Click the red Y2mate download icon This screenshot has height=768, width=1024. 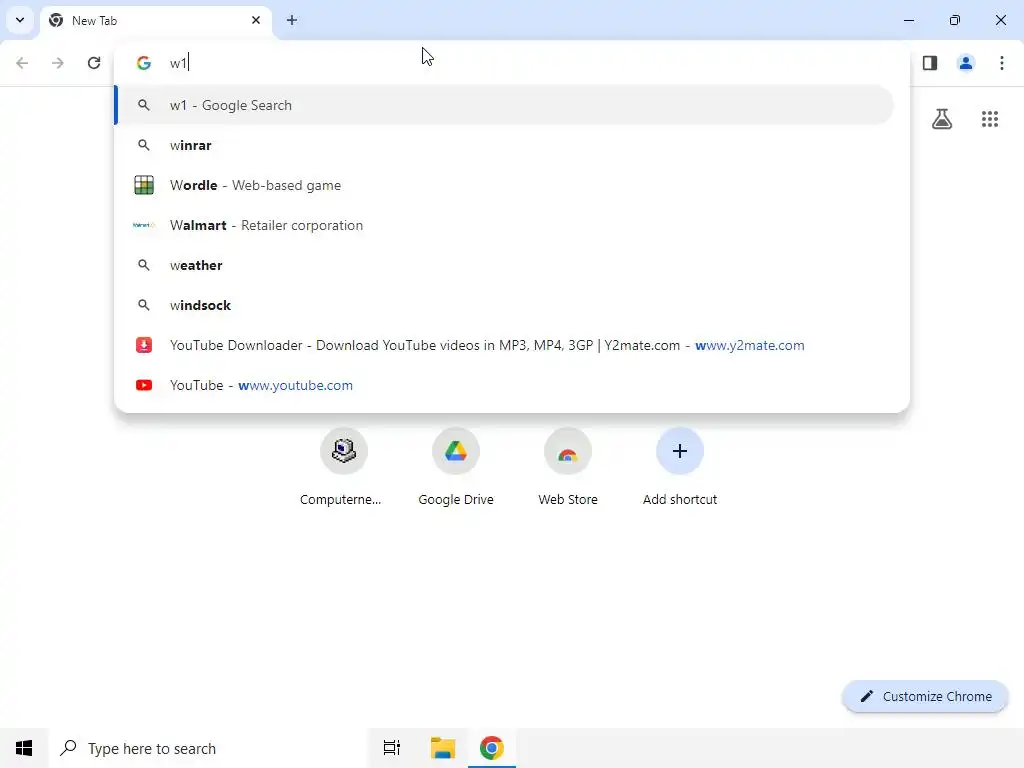pos(144,345)
